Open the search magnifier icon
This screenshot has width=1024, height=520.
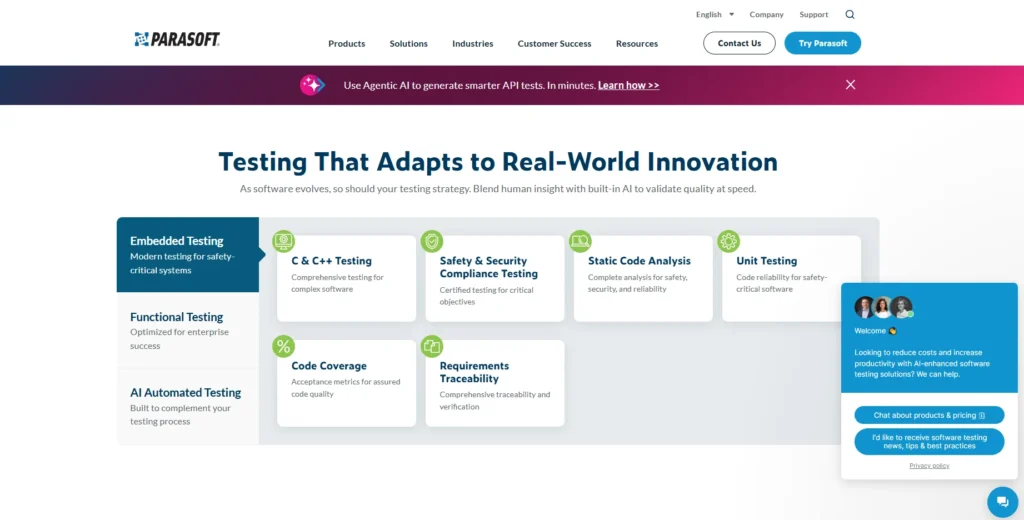tap(850, 14)
